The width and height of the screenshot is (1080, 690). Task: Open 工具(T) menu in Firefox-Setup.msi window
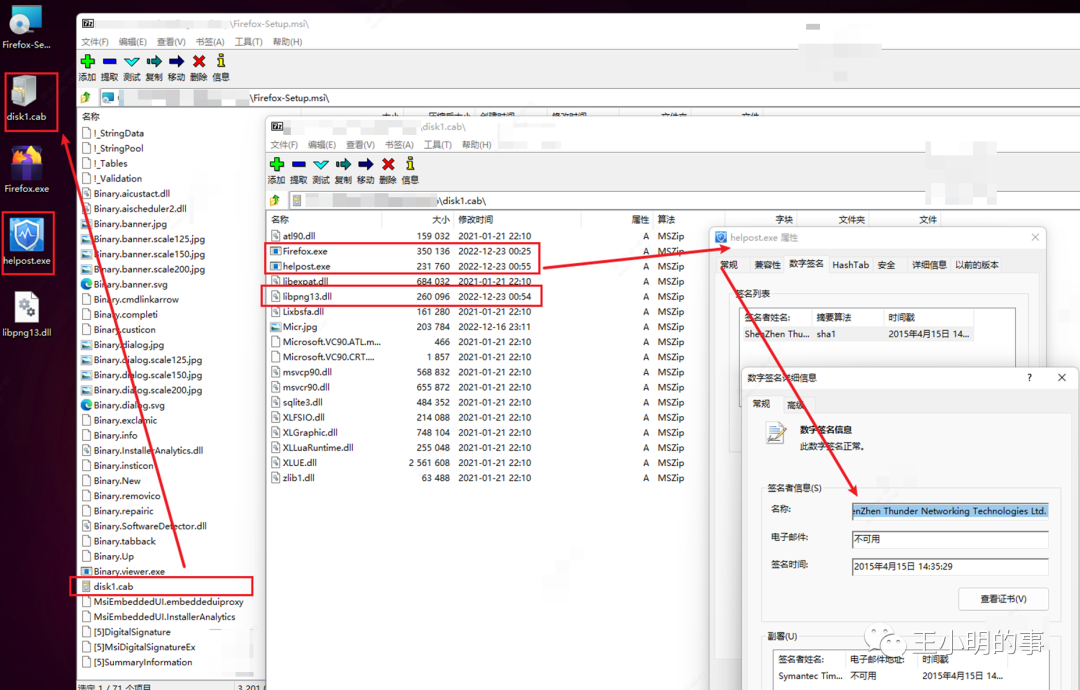248,42
